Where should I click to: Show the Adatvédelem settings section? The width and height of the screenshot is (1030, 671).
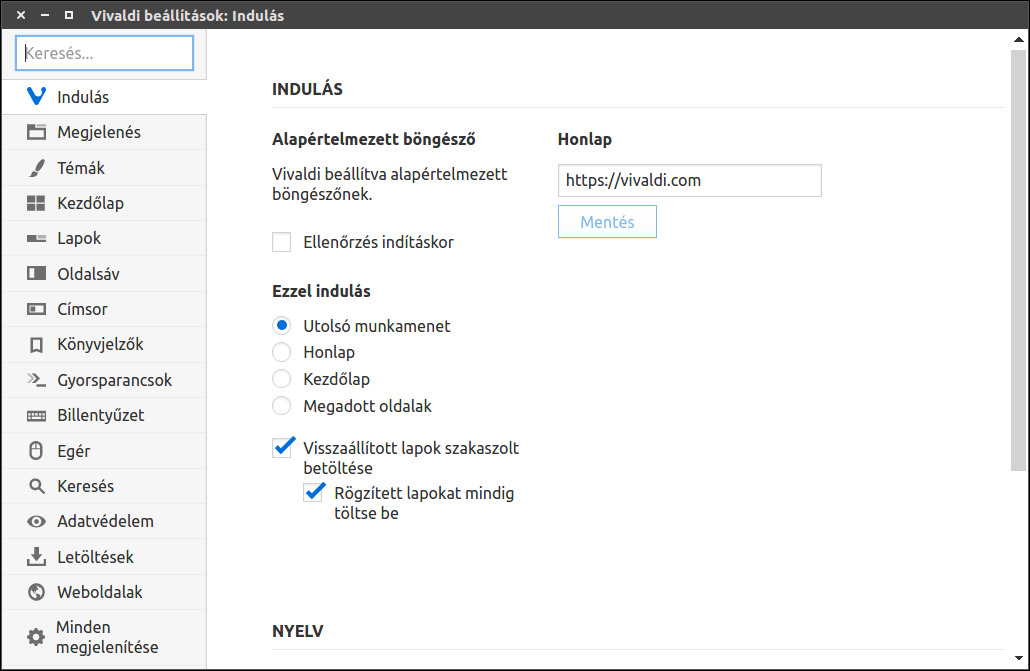tap(104, 521)
